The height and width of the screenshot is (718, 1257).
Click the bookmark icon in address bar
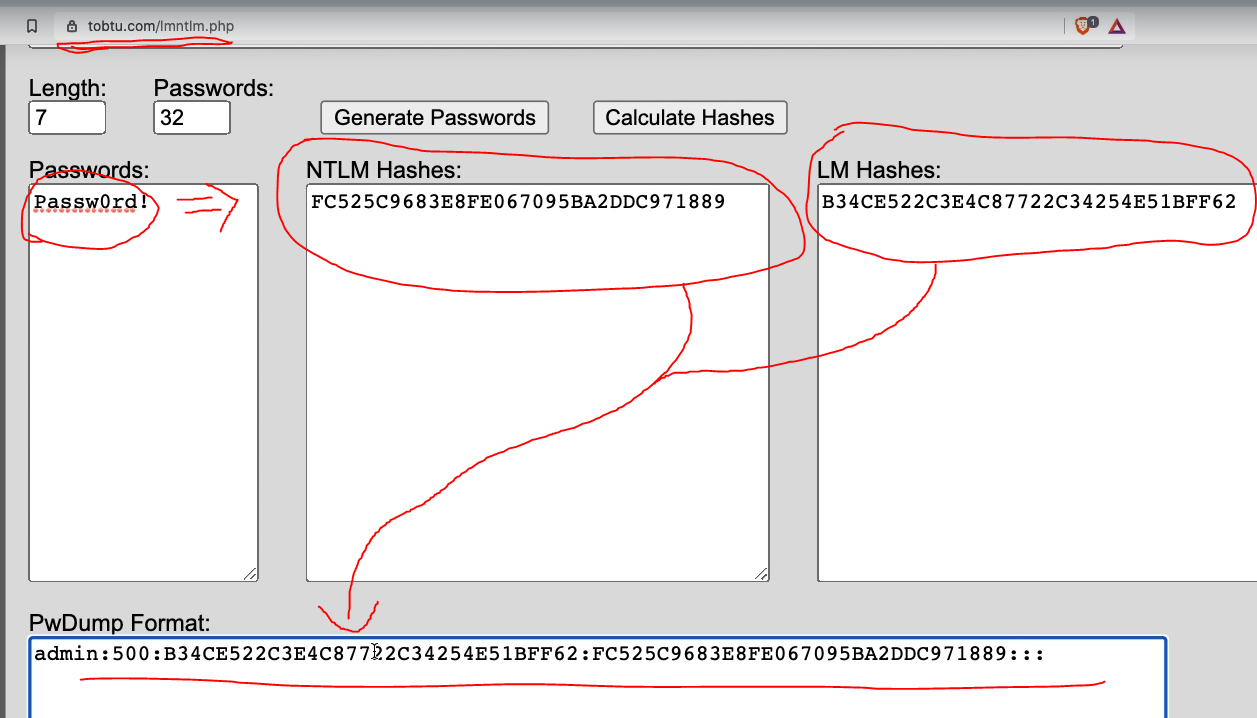[x=32, y=26]
